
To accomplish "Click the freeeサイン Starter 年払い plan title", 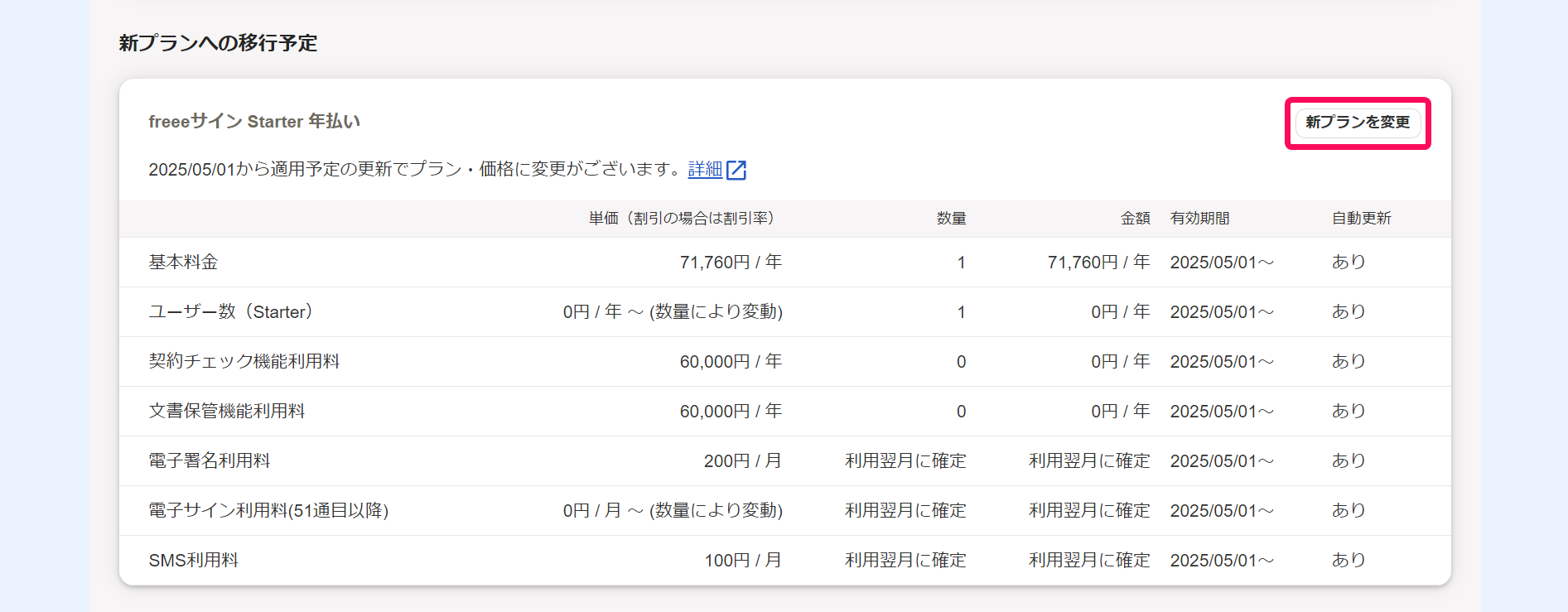I will tap(254, 122).
